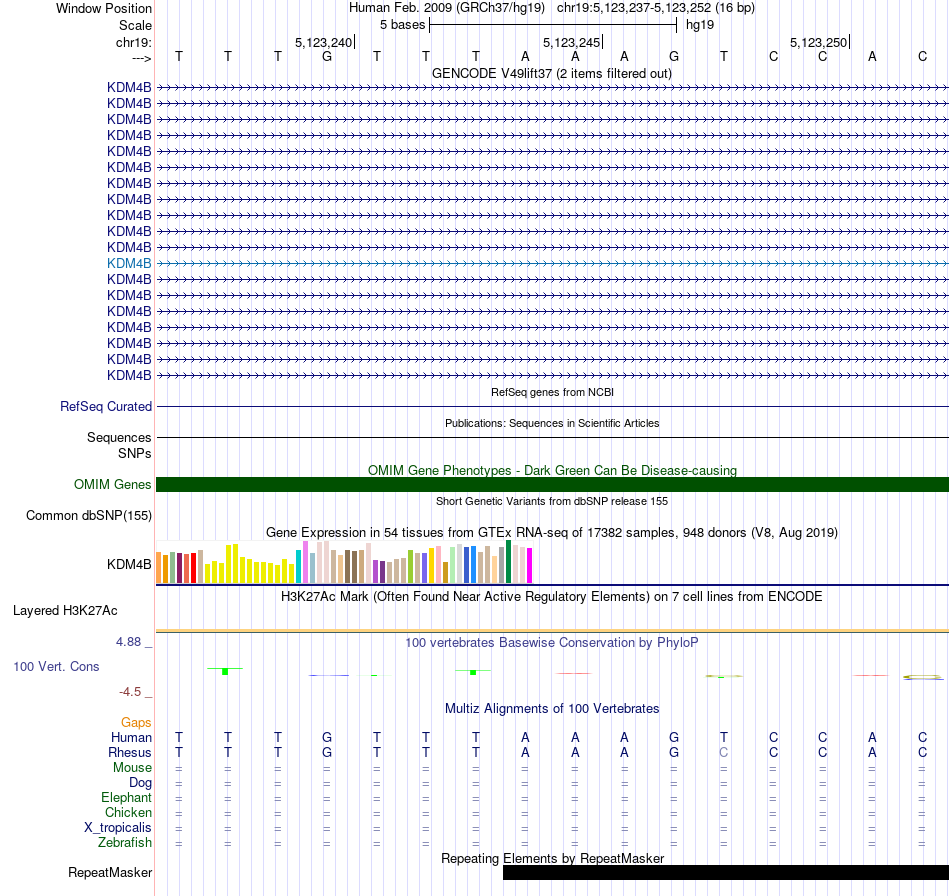Click Short Genetic Variants from dbSNP title

[x=552, y=502]
